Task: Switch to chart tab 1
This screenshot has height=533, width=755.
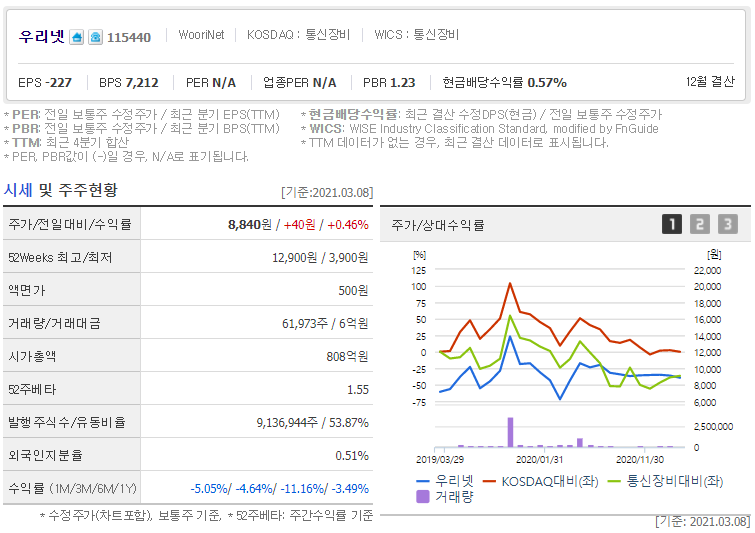Action: coord(672,224)
